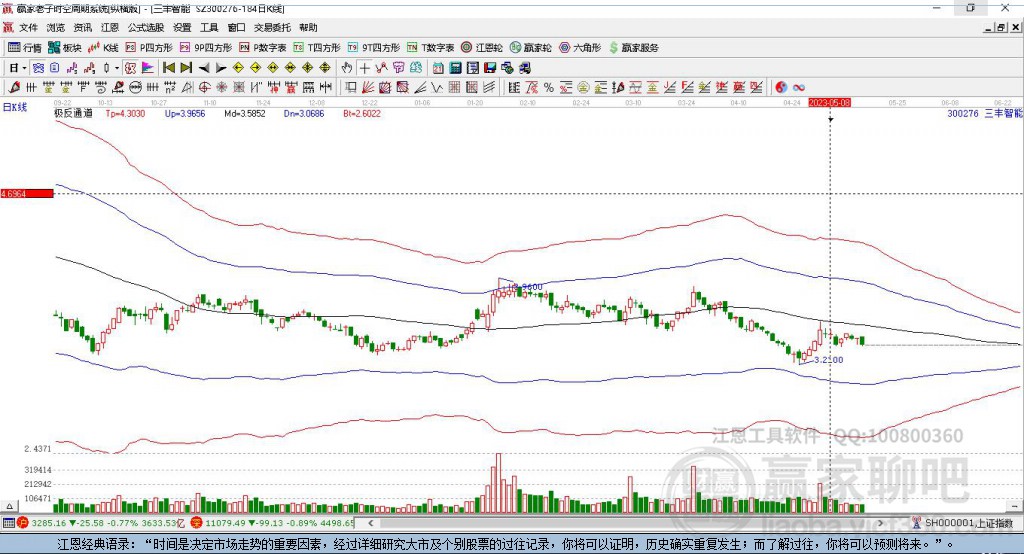Viewport: 1024px width, 554px height.
Task: Click the yellow diamond up-down arrows icon
Action: click(x=325, y=68)
